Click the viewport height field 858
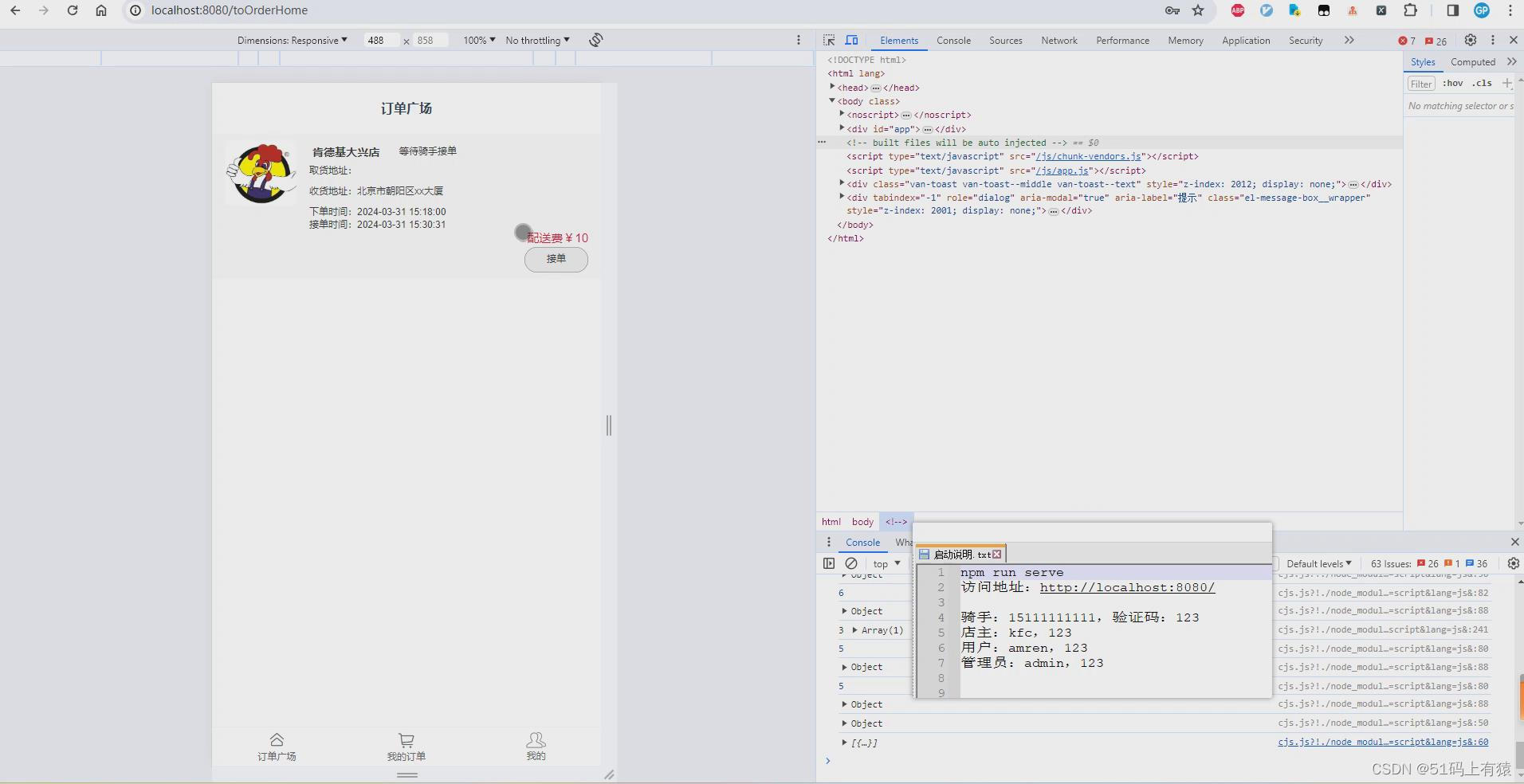1524x784 pixels. tap(430, 40)
